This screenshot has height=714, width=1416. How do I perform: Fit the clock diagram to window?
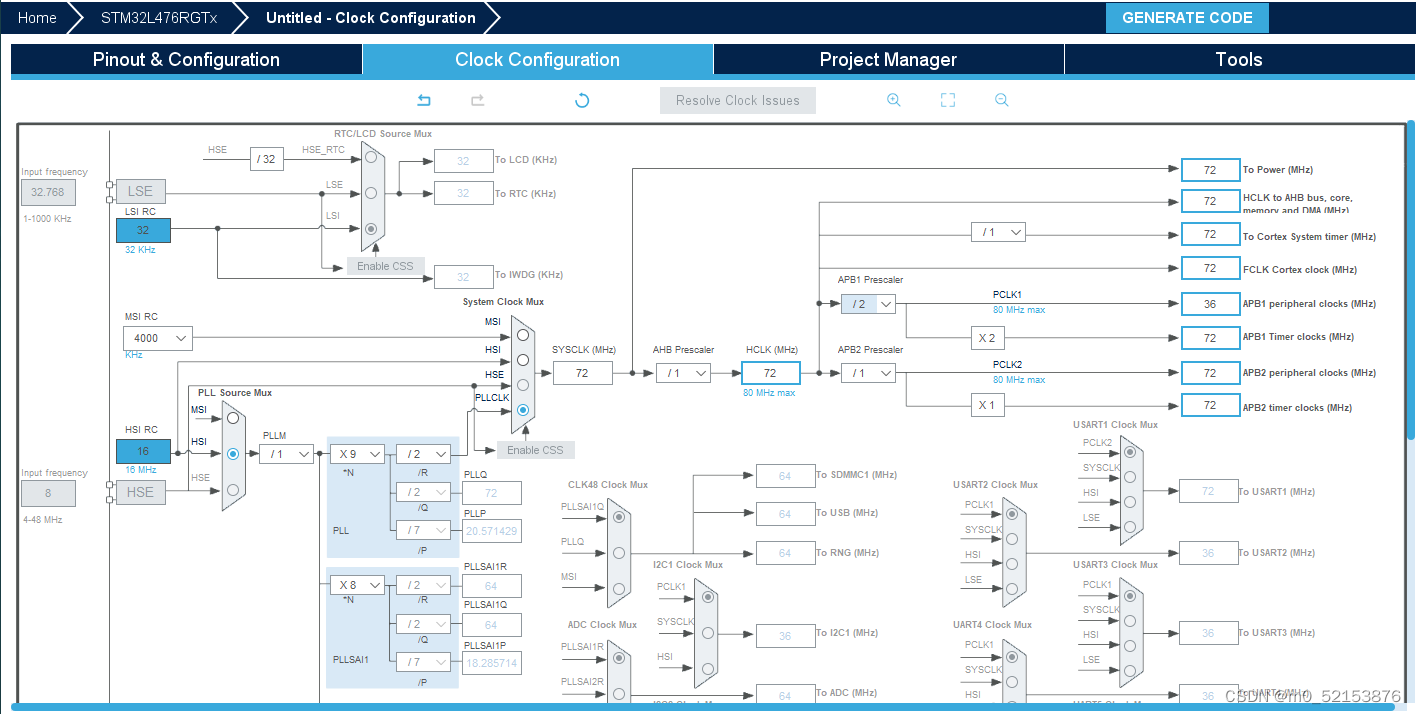(x=948, y=100)
